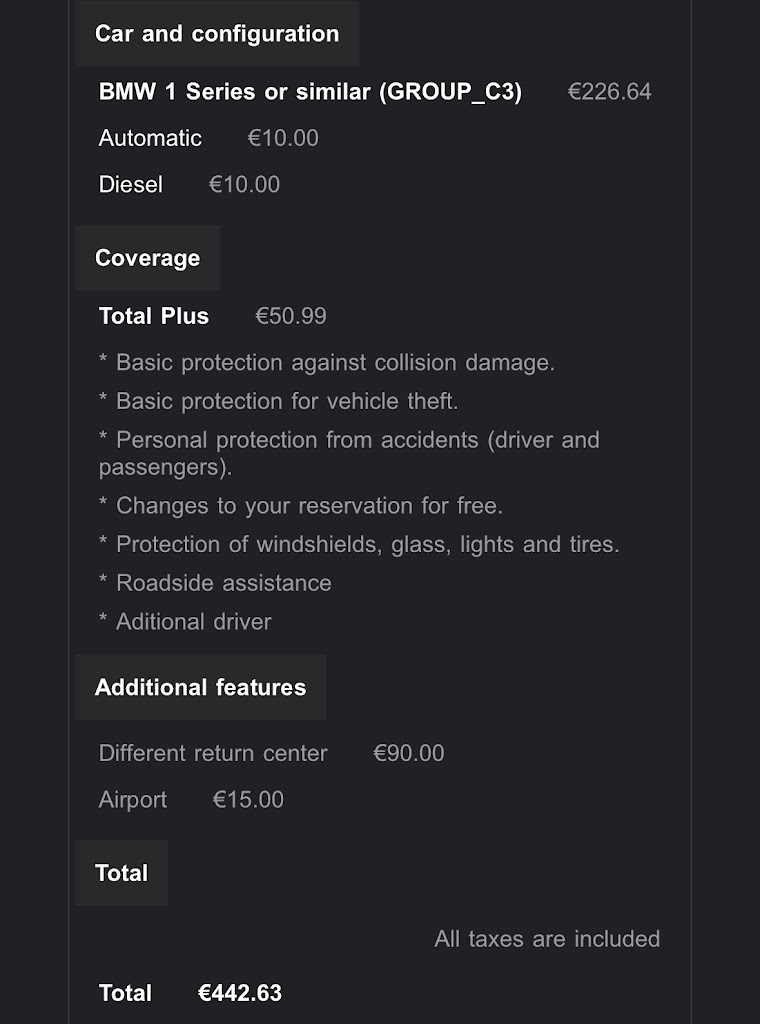
Task: Click the €442.63 total amount
Action: 240,993
